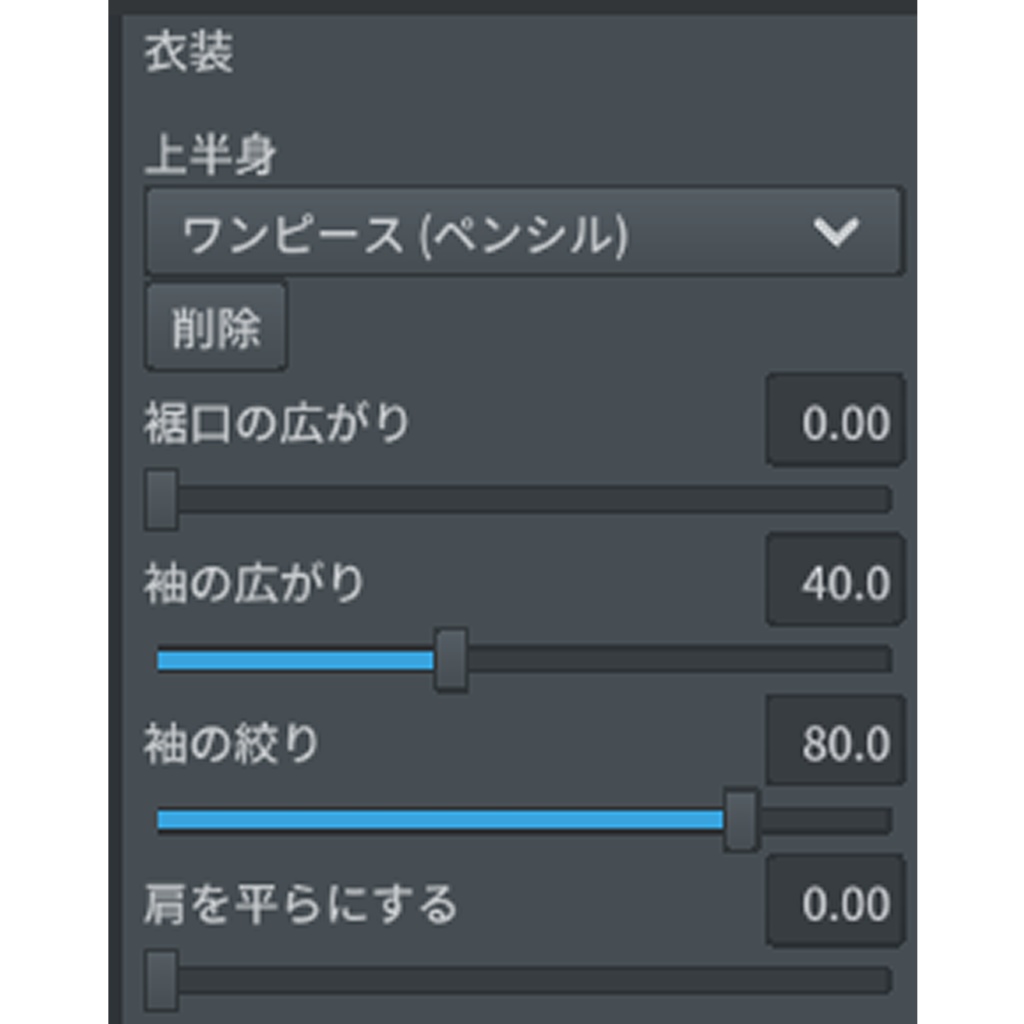
Task: Click the blue filled track of 袖の絞り
Action: click(440, 818)
